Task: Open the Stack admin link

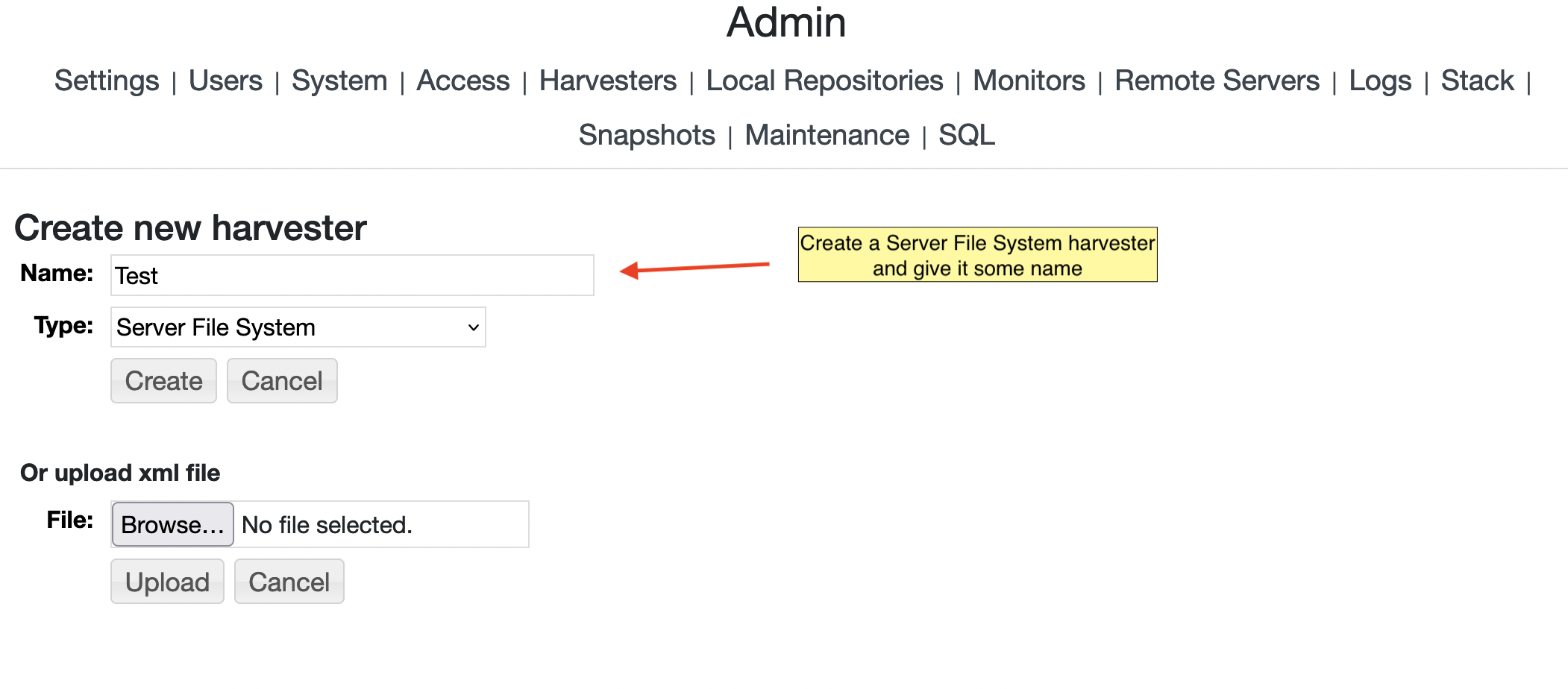Action: 1477,81
